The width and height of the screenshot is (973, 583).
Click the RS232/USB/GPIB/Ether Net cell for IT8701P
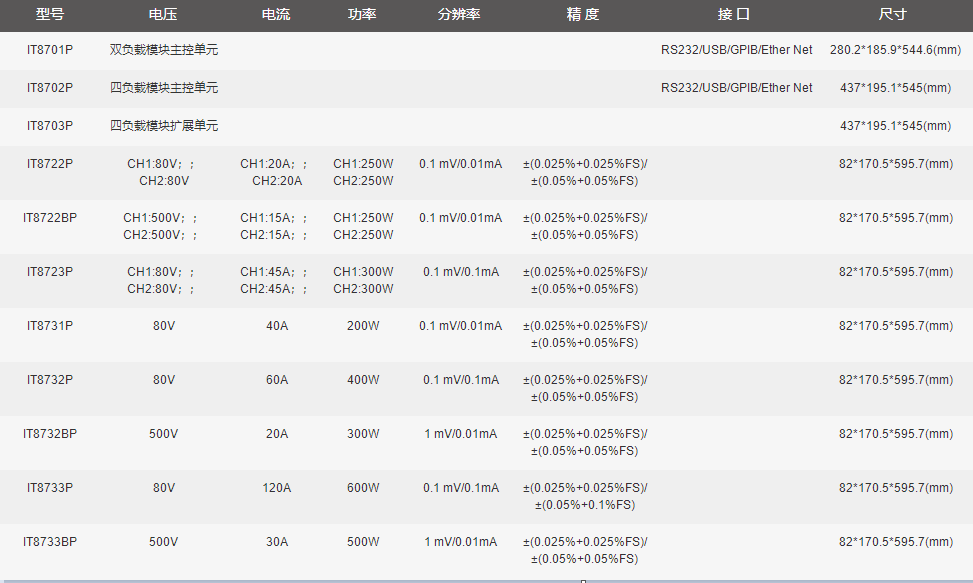point(736,48)
